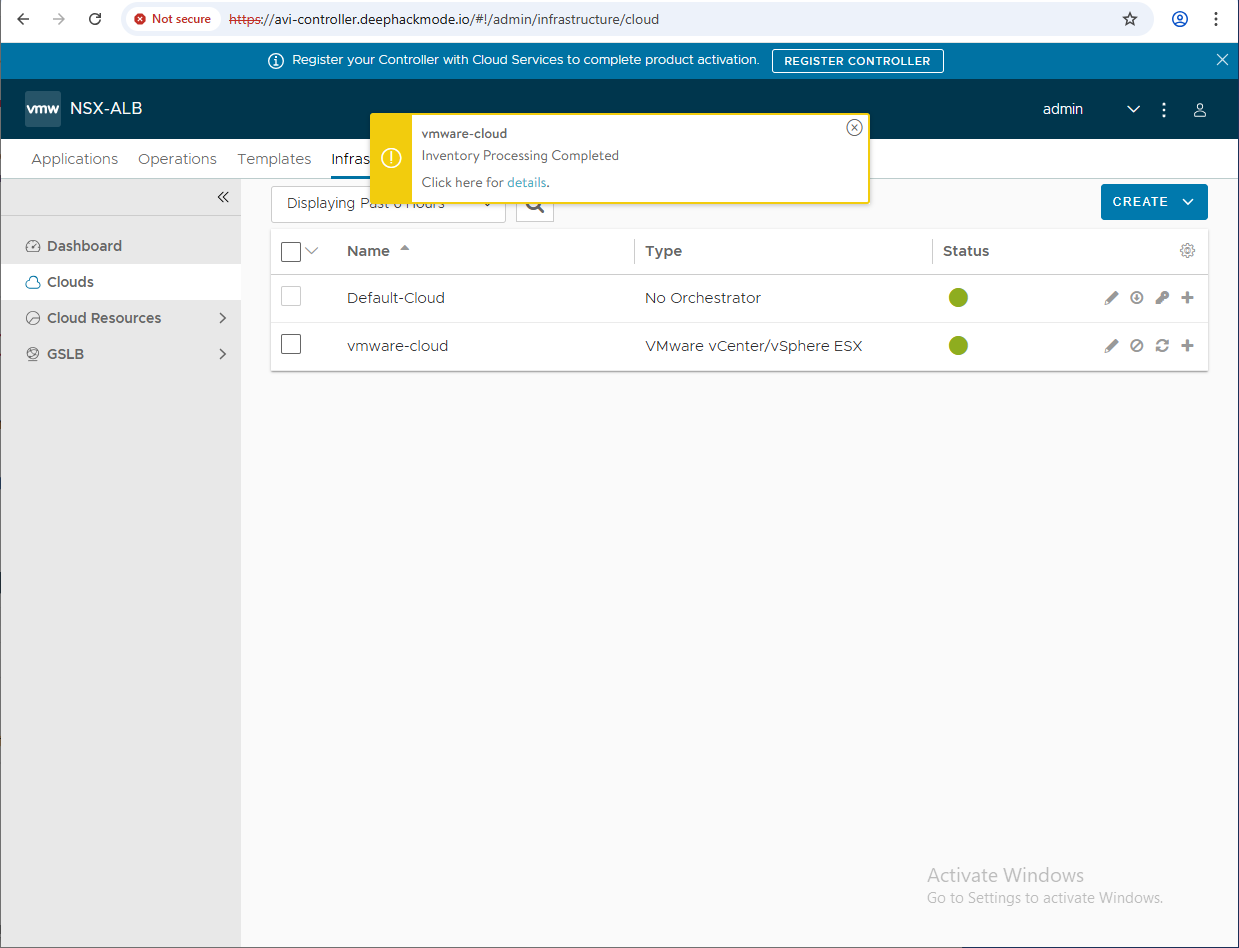Click the circle-slash icon in the vmware-cloud row
1239x948 pixels.
coord(1136,346)
